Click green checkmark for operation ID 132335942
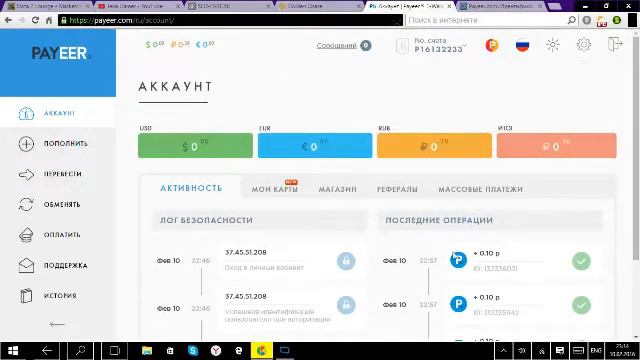Image resolution: width=640 pixels, height=360 pixels. click(x=581, y=305)
